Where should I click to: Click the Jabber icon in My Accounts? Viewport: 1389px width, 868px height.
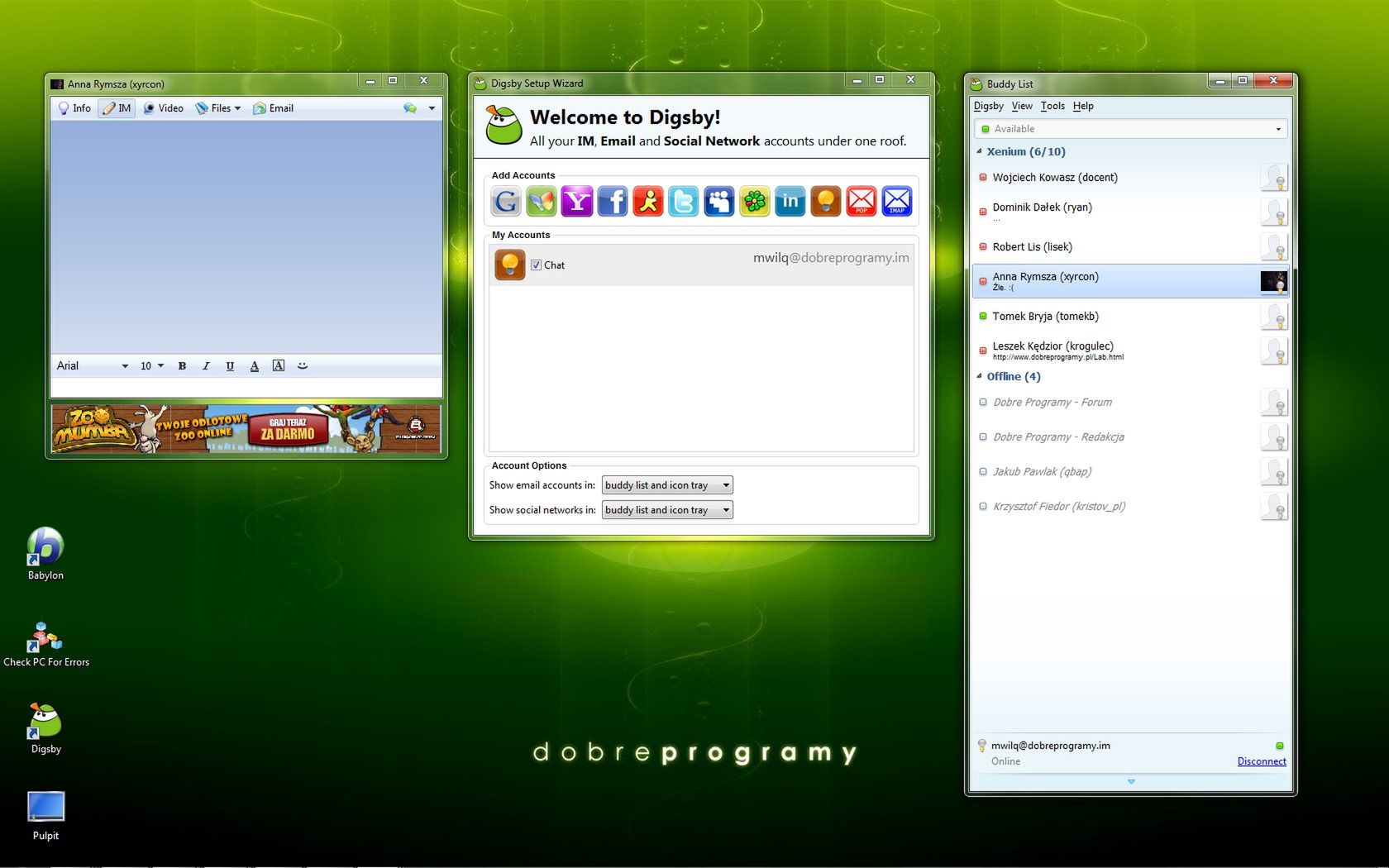tap(510, 265)
